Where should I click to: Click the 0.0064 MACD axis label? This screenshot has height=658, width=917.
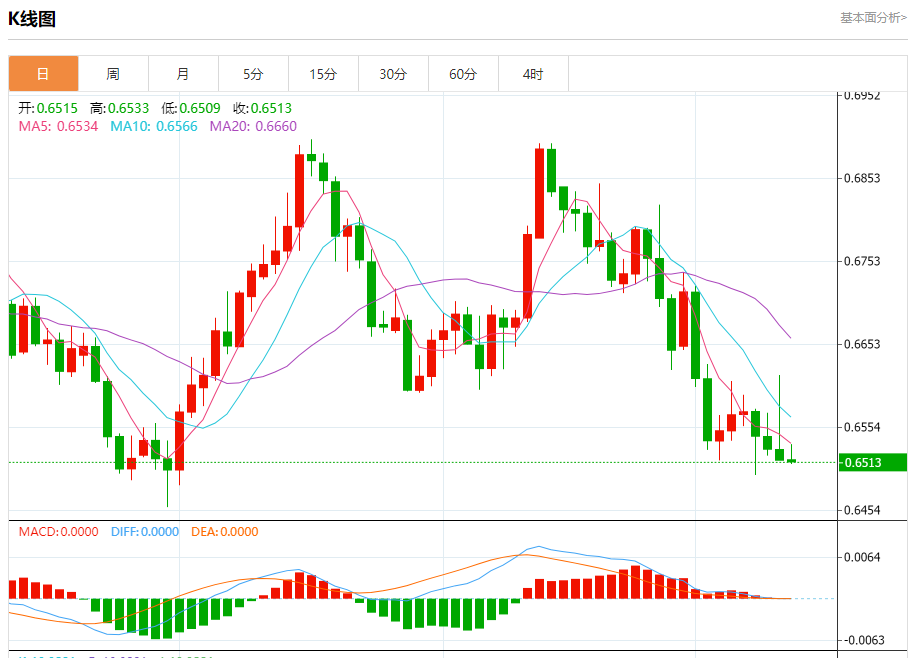click(x=862, y=557)
